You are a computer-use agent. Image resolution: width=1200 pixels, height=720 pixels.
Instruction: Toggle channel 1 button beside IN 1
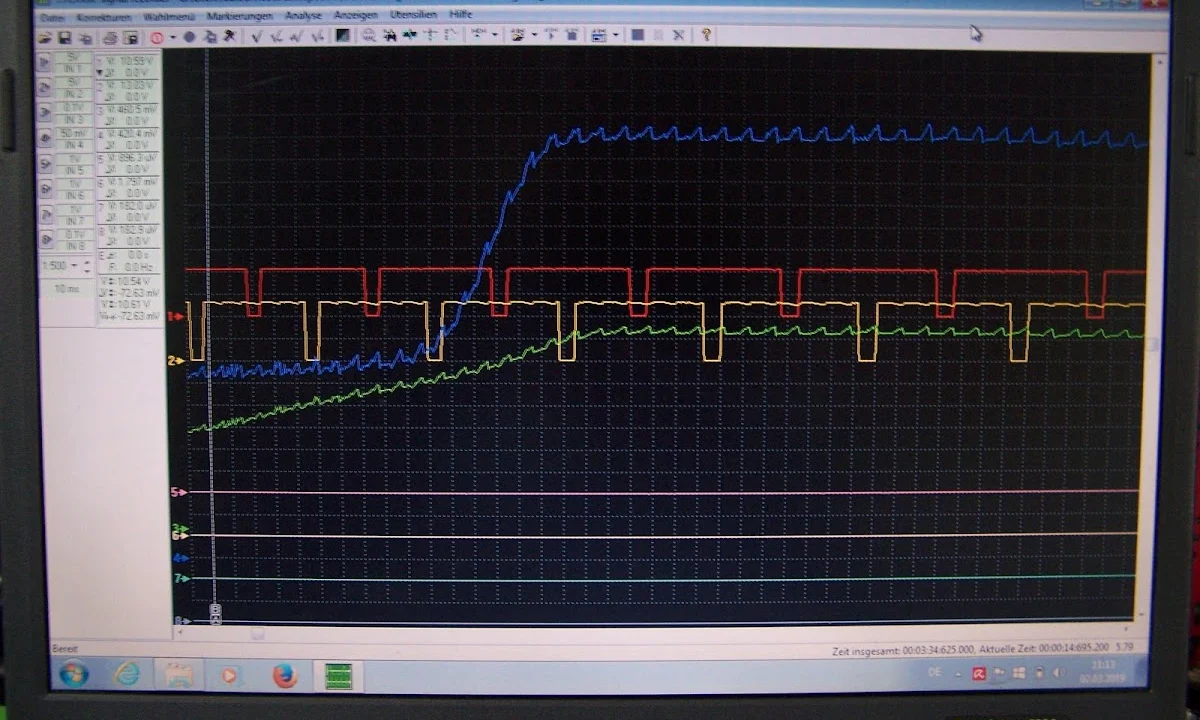[x=45, y=62]
